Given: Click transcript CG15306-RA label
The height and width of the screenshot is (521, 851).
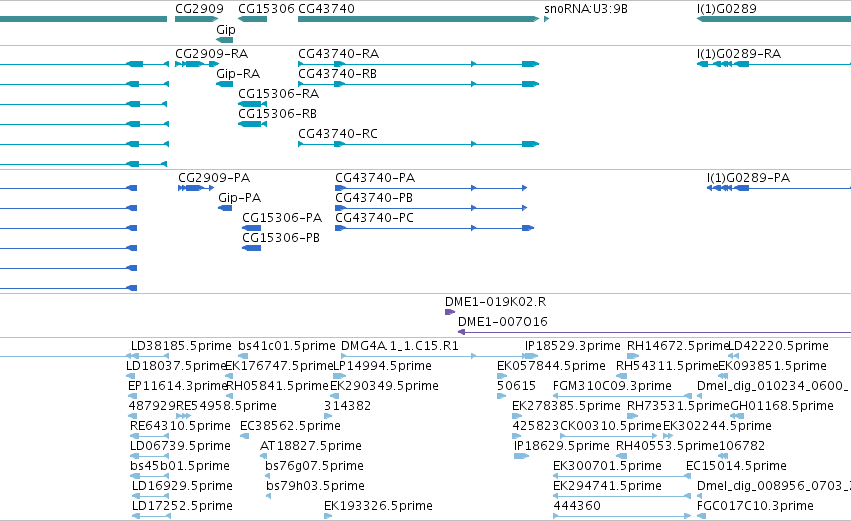Looking at the screenshot, I should pos(278,94).
